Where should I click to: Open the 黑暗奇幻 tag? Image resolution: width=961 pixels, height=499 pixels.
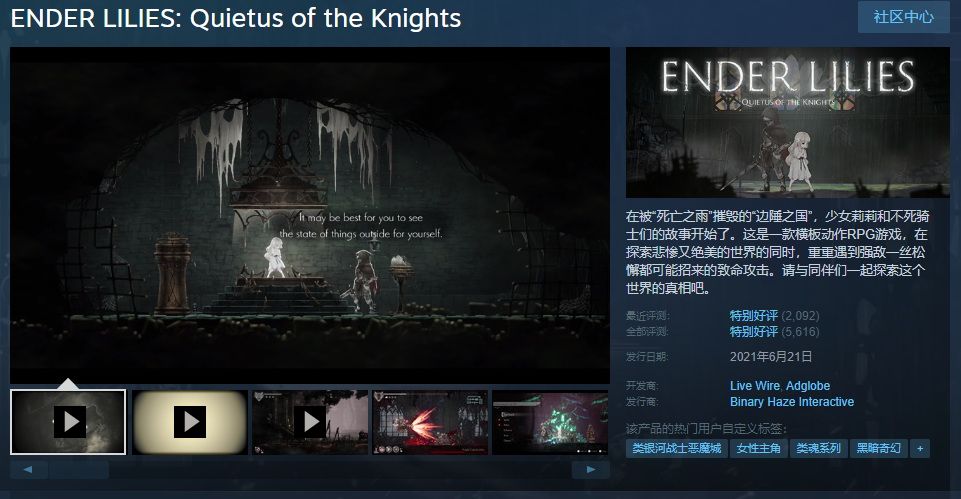[x=878, y=449]
